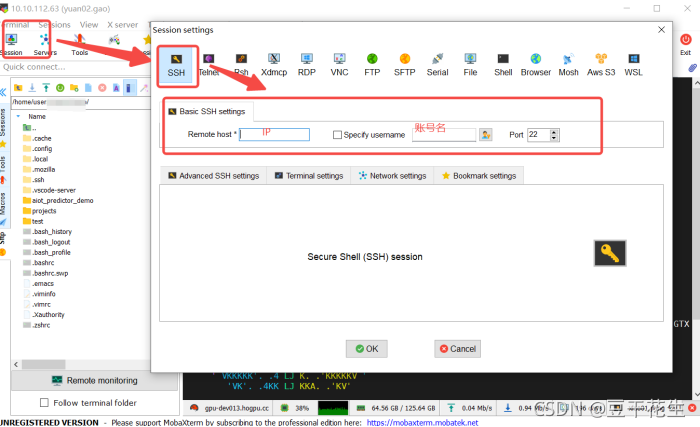Click the download arrow in SFTP toolbar
The width and height of the screenshot is (700, 427).
pos(32,88)
